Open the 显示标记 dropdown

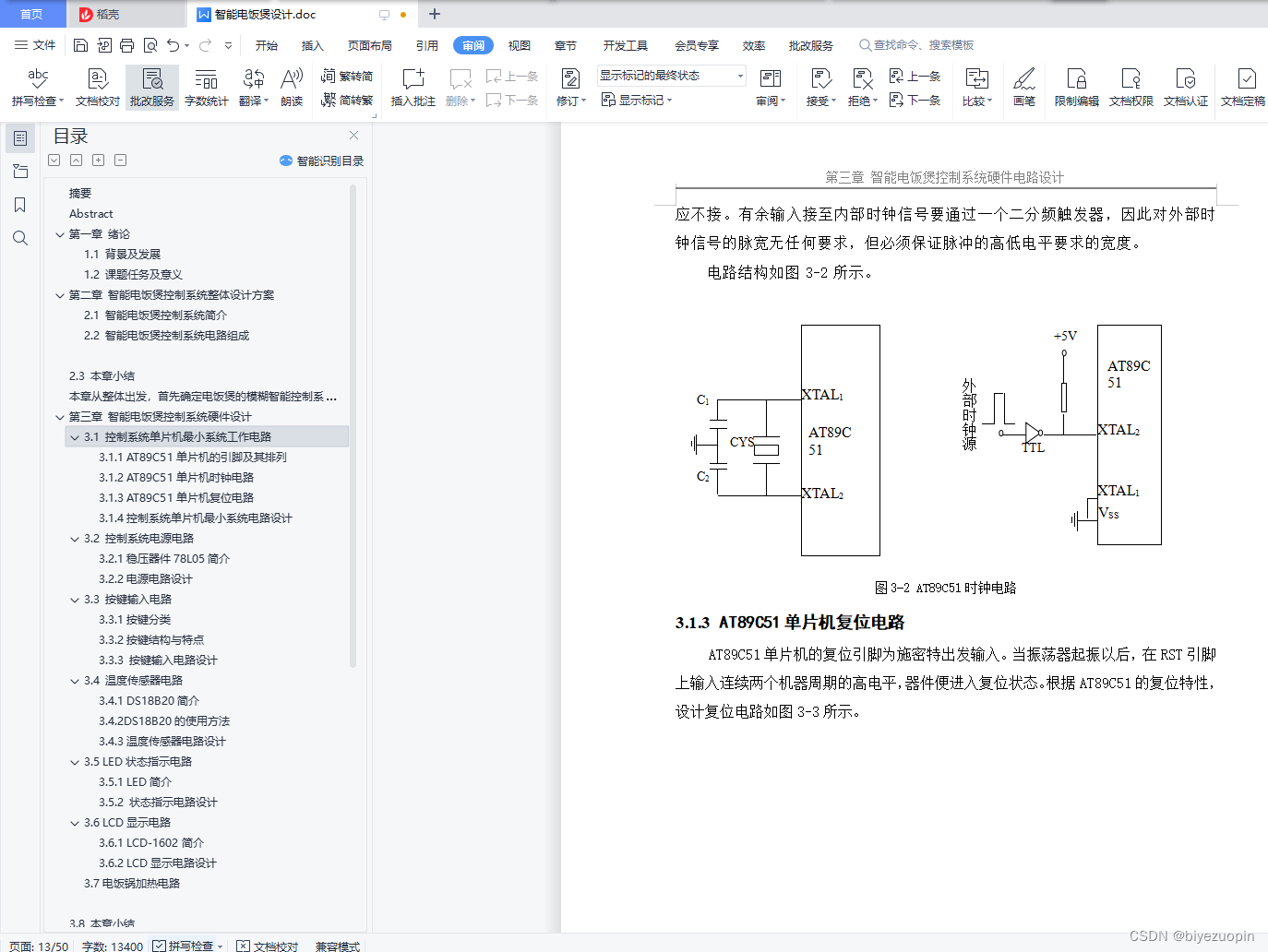[637, 100]
